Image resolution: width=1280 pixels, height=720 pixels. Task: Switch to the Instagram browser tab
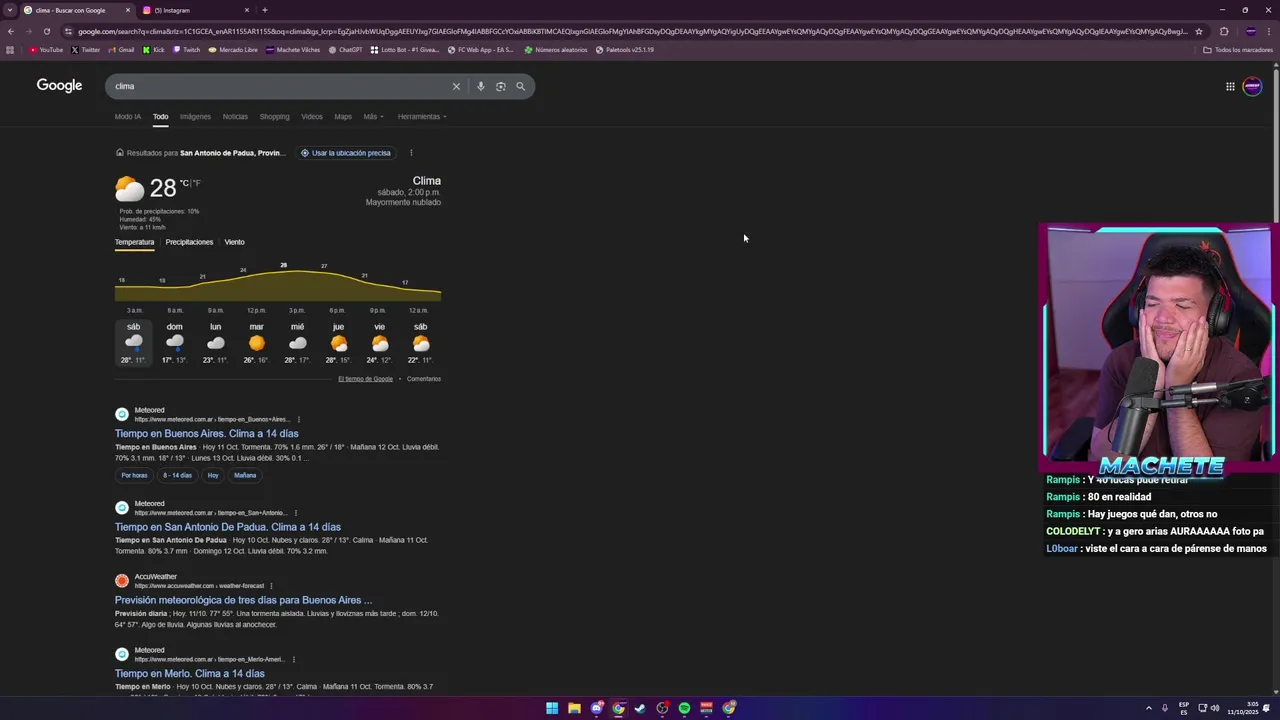click(x=195, y=10)
